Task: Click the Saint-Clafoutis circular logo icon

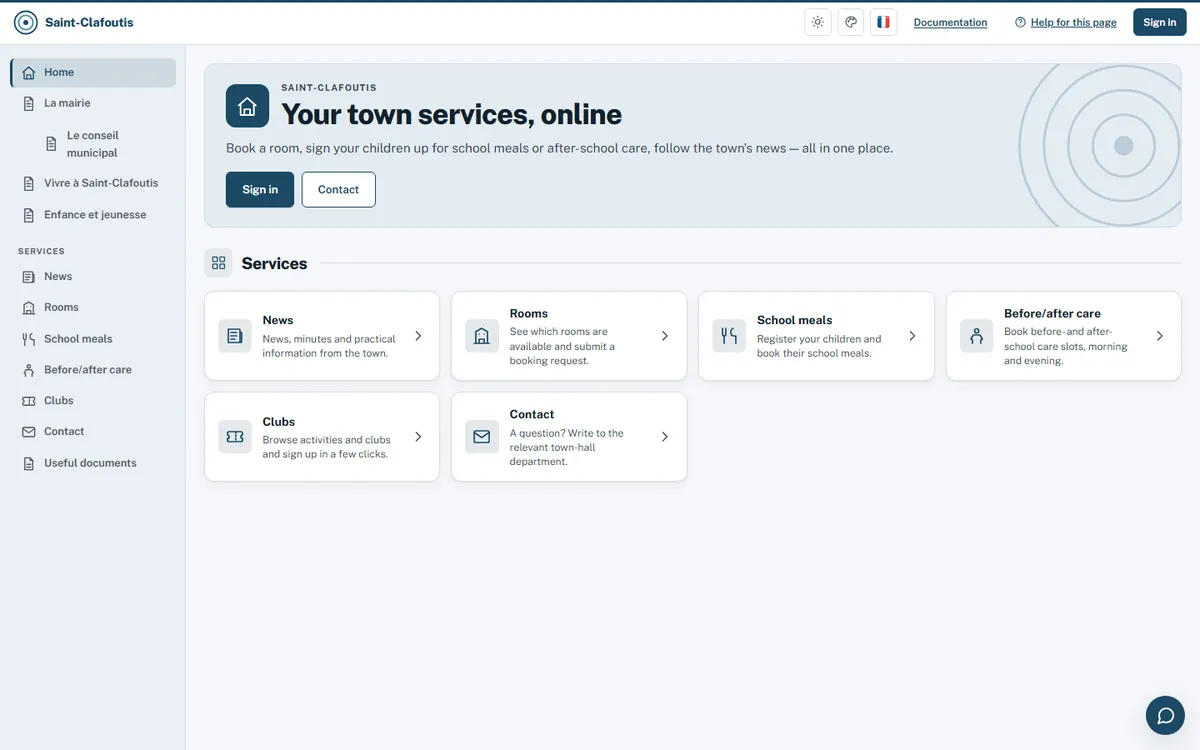Action: click(26, 22)
